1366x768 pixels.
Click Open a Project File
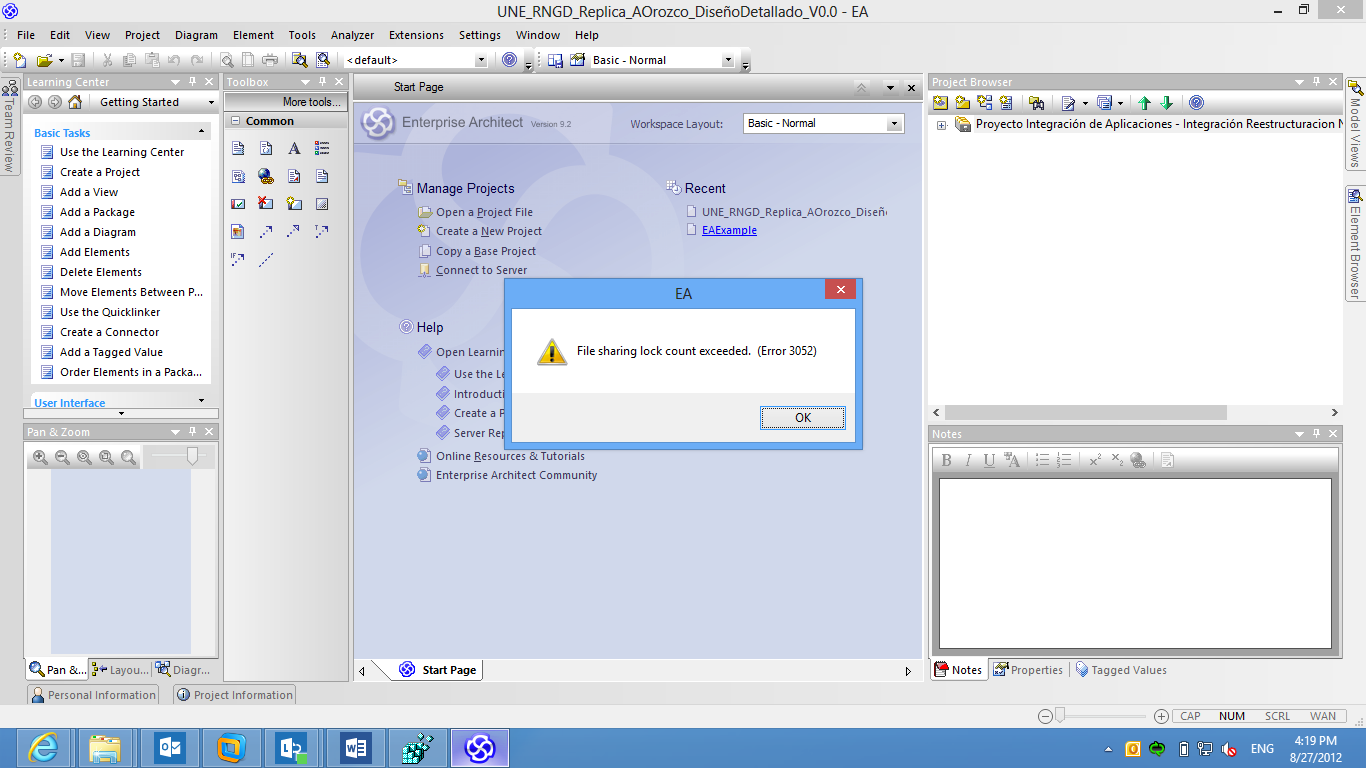[484, 212]
